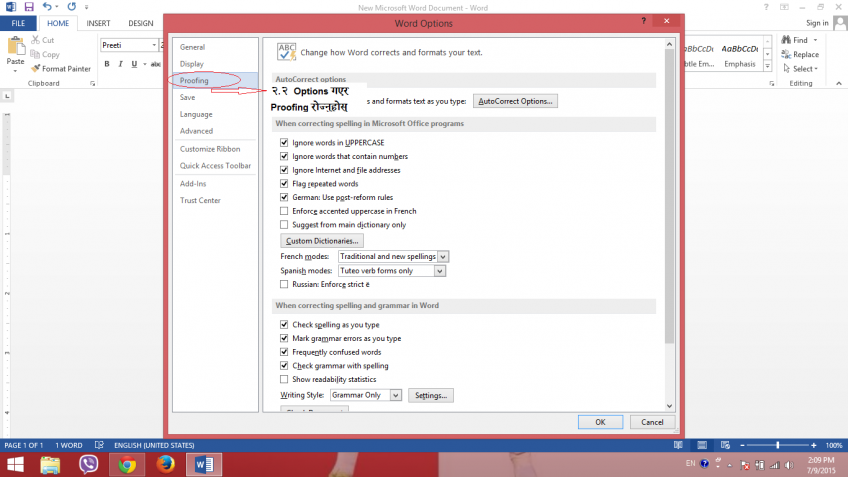Open Writing Style dropdown
The image size is (848, 477).
[395, 395]
